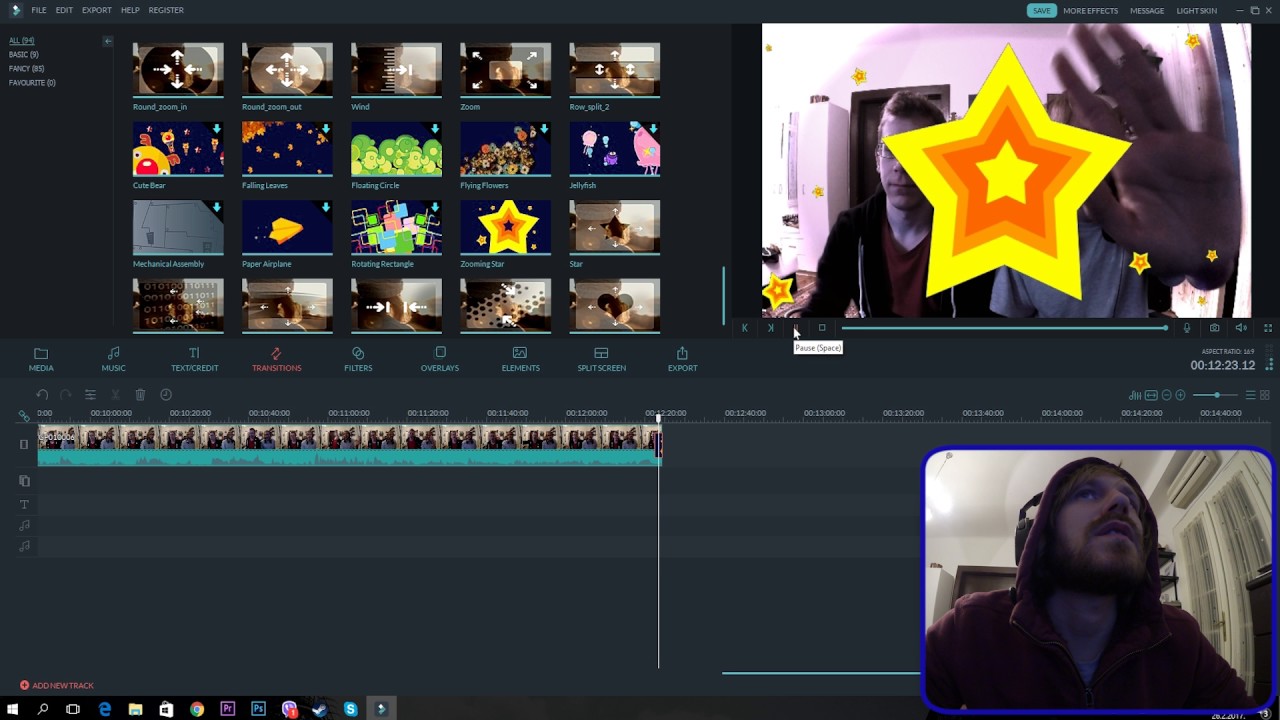Record a voiceover with microphone icon
This screenshot has height=720, width=1280.
pos(1187,328)
